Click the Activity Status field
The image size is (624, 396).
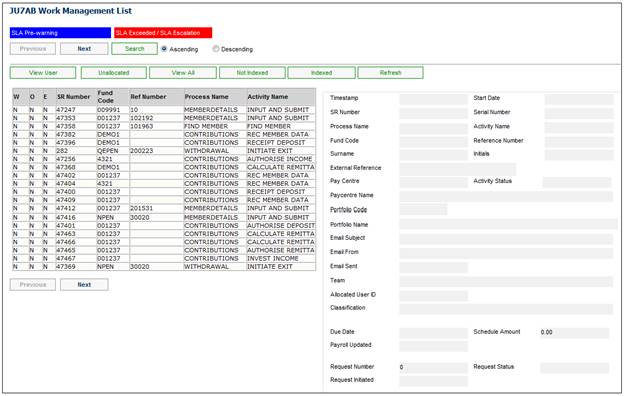[577, 182]
